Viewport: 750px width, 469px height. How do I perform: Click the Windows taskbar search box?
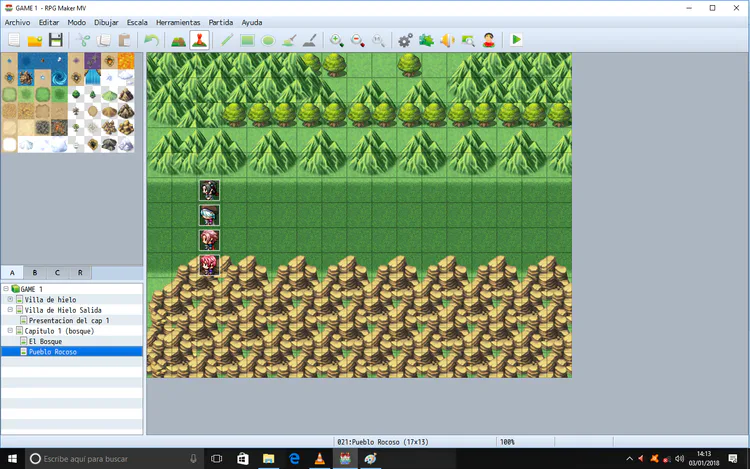coord(114,459)
